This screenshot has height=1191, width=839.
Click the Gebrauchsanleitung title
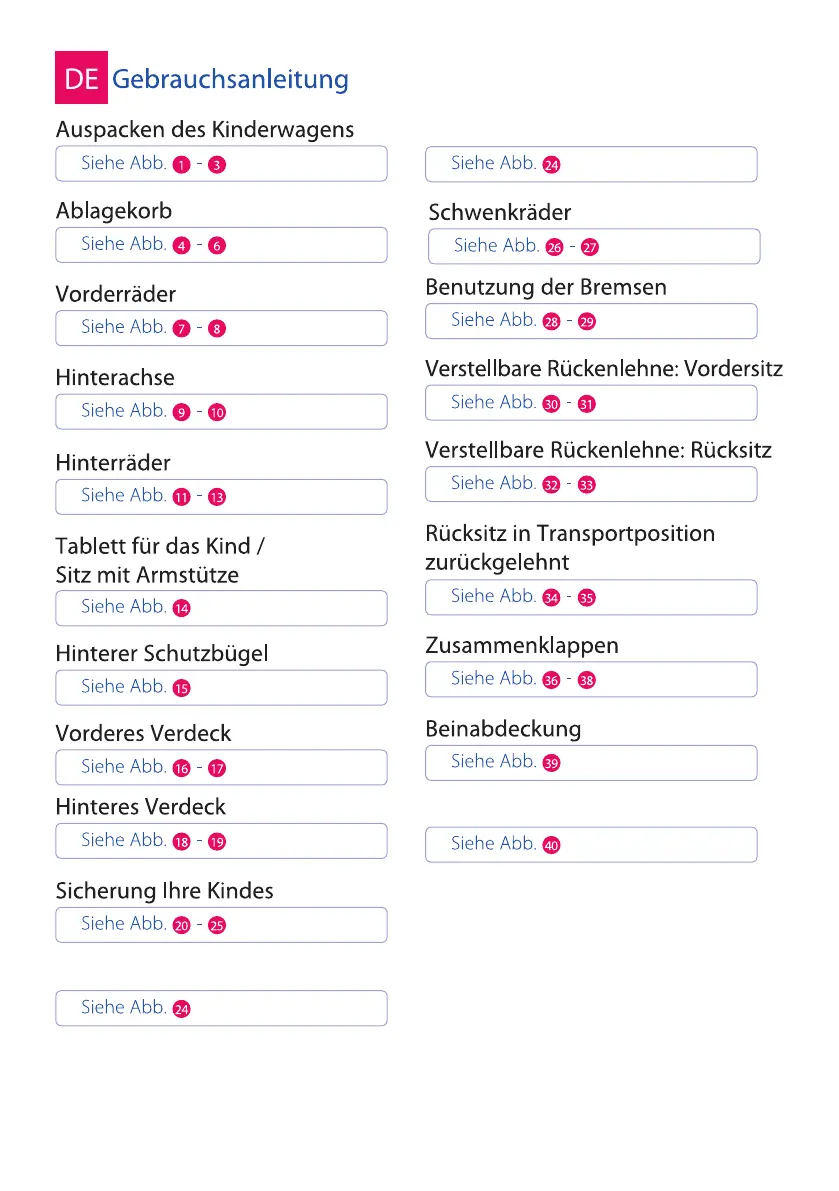(x=230, y=80)
